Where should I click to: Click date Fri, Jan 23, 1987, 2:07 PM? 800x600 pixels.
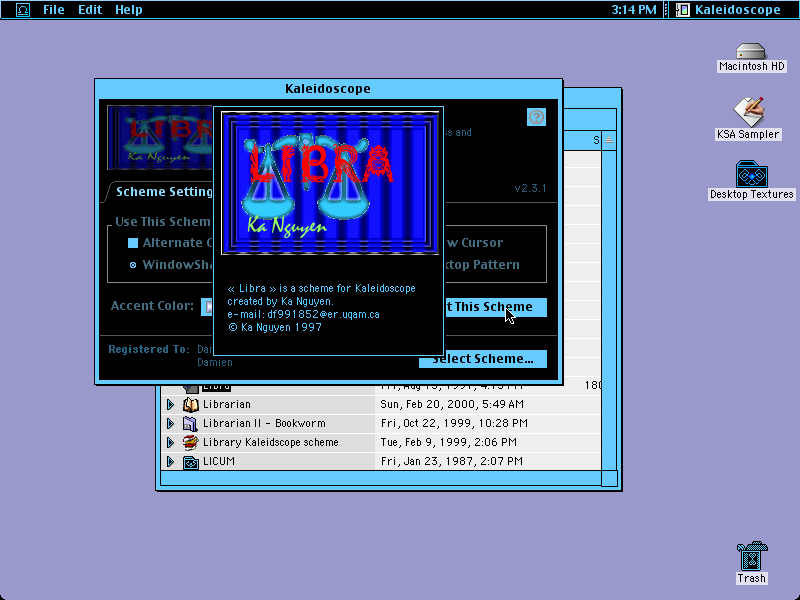click(452, 461)
